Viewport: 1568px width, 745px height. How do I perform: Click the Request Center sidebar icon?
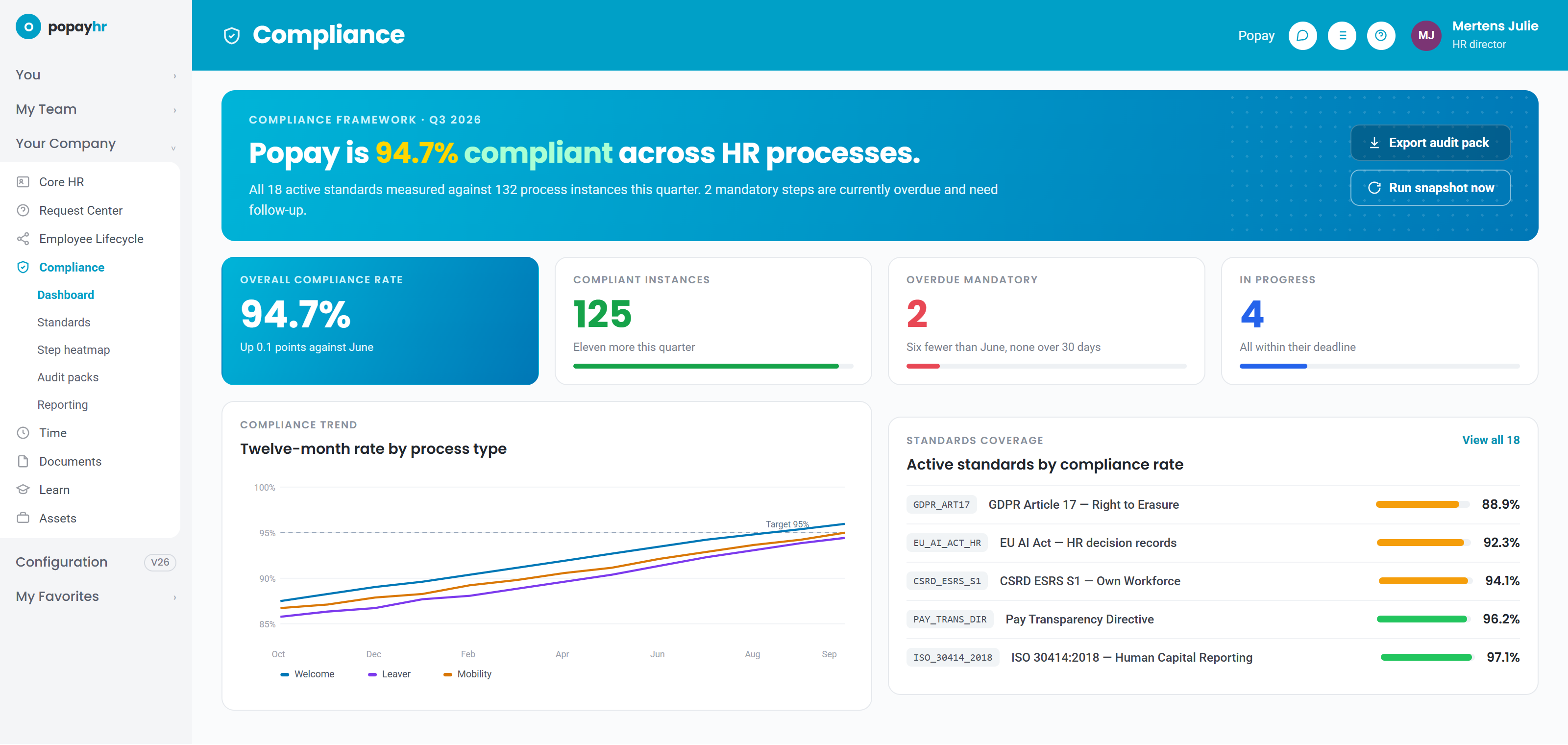23,211
